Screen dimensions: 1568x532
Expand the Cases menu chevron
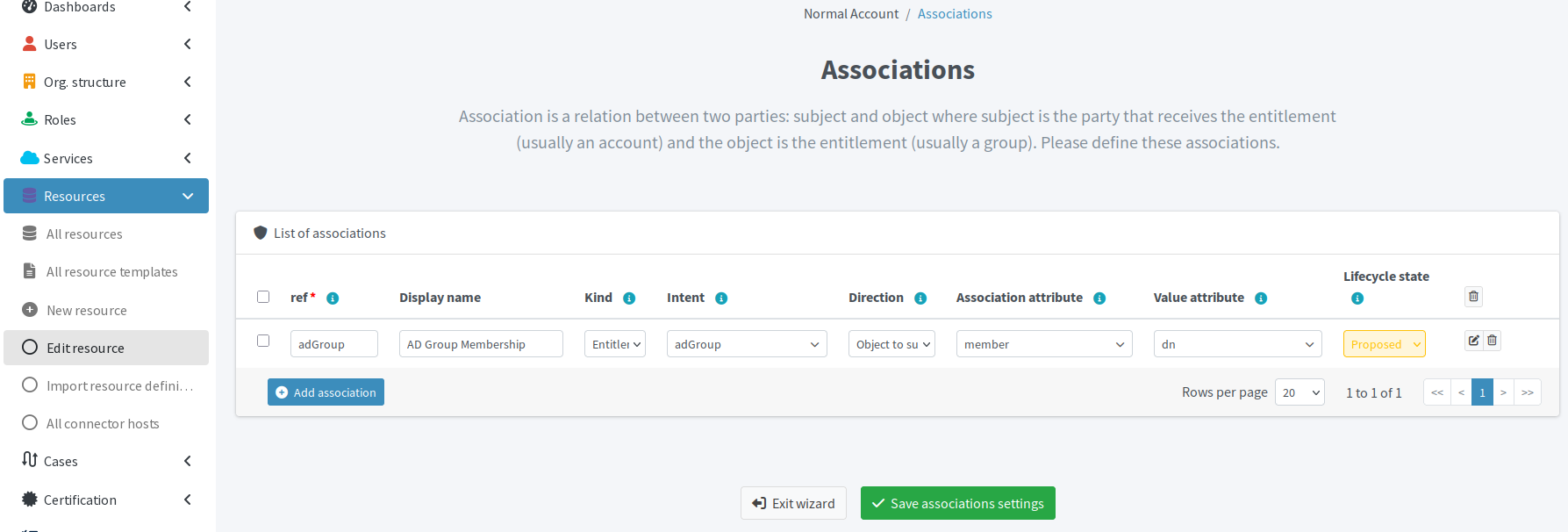tap(188, 461)
